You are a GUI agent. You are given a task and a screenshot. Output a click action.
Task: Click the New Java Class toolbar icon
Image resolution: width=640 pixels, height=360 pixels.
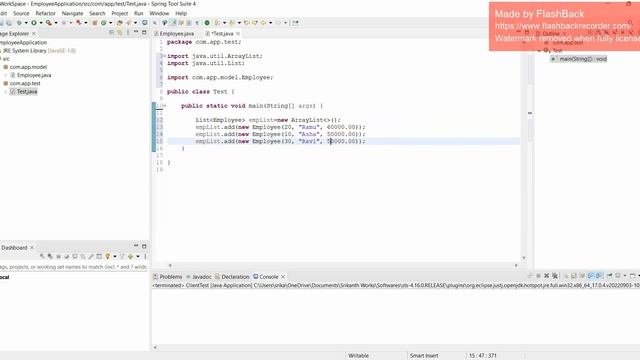pos(104,23)
